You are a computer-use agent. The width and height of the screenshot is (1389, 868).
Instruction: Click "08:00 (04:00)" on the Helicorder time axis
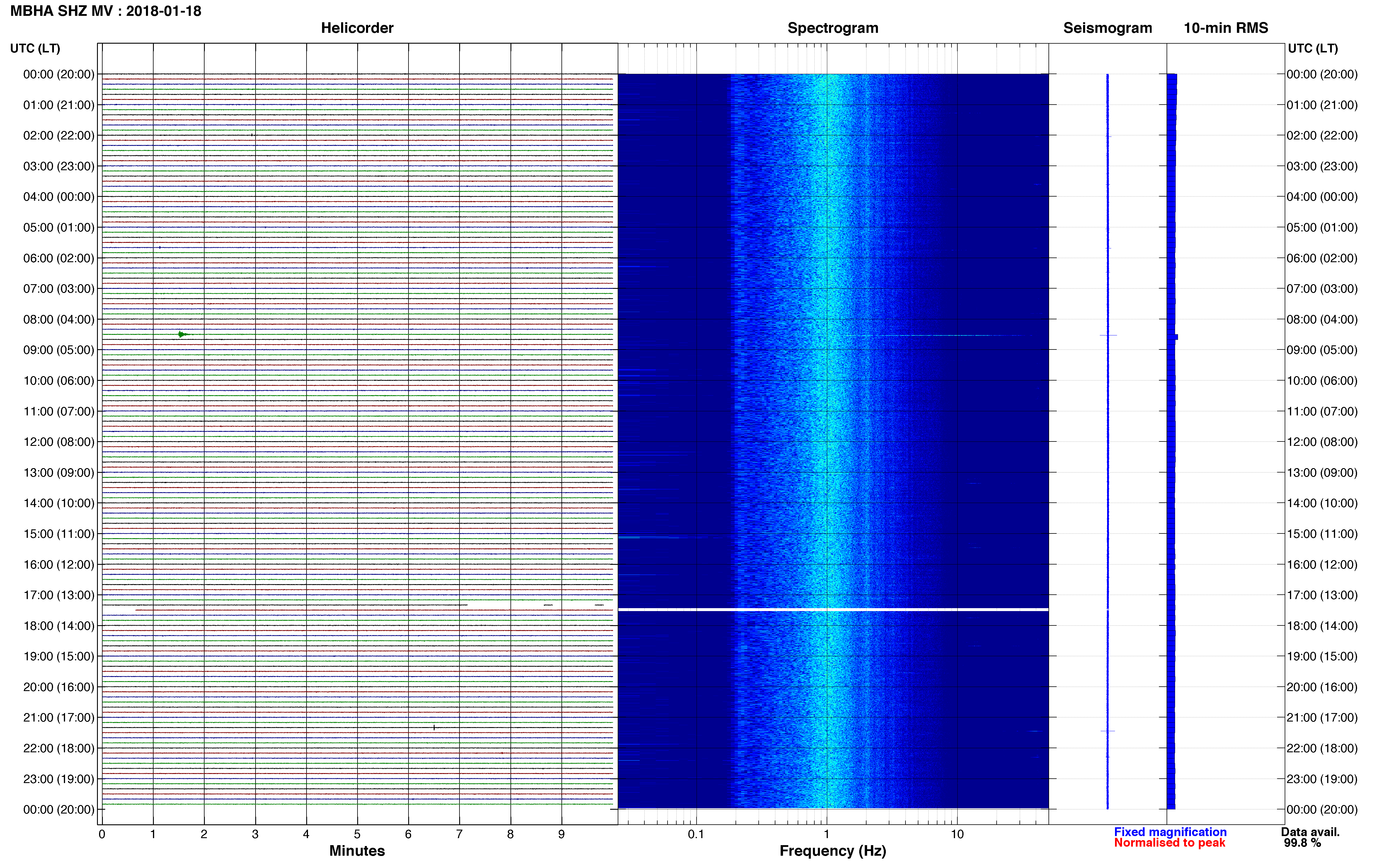(x=59, y=319)
